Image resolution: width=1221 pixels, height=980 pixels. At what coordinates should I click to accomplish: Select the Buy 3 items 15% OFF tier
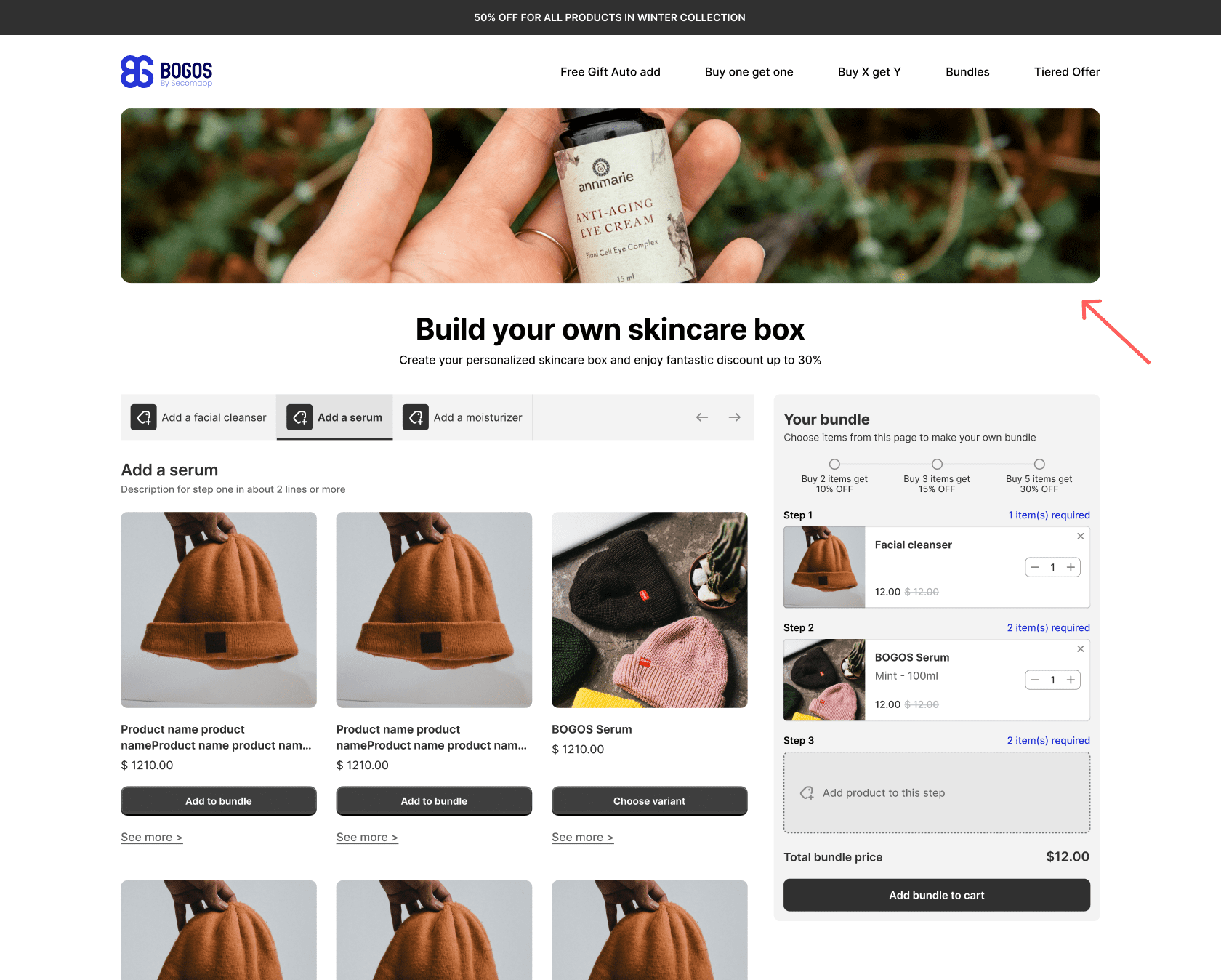(x=937, y=465)
